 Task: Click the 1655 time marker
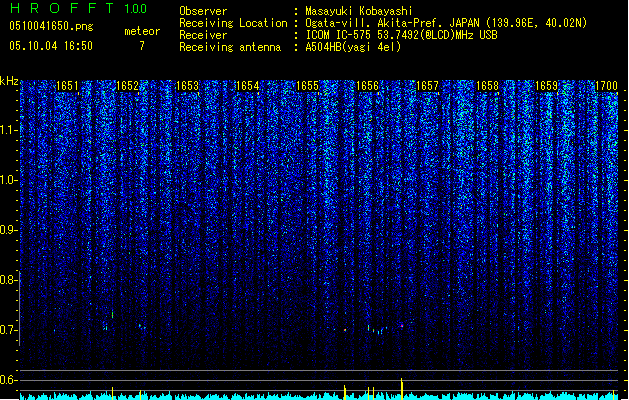[307, 86]
